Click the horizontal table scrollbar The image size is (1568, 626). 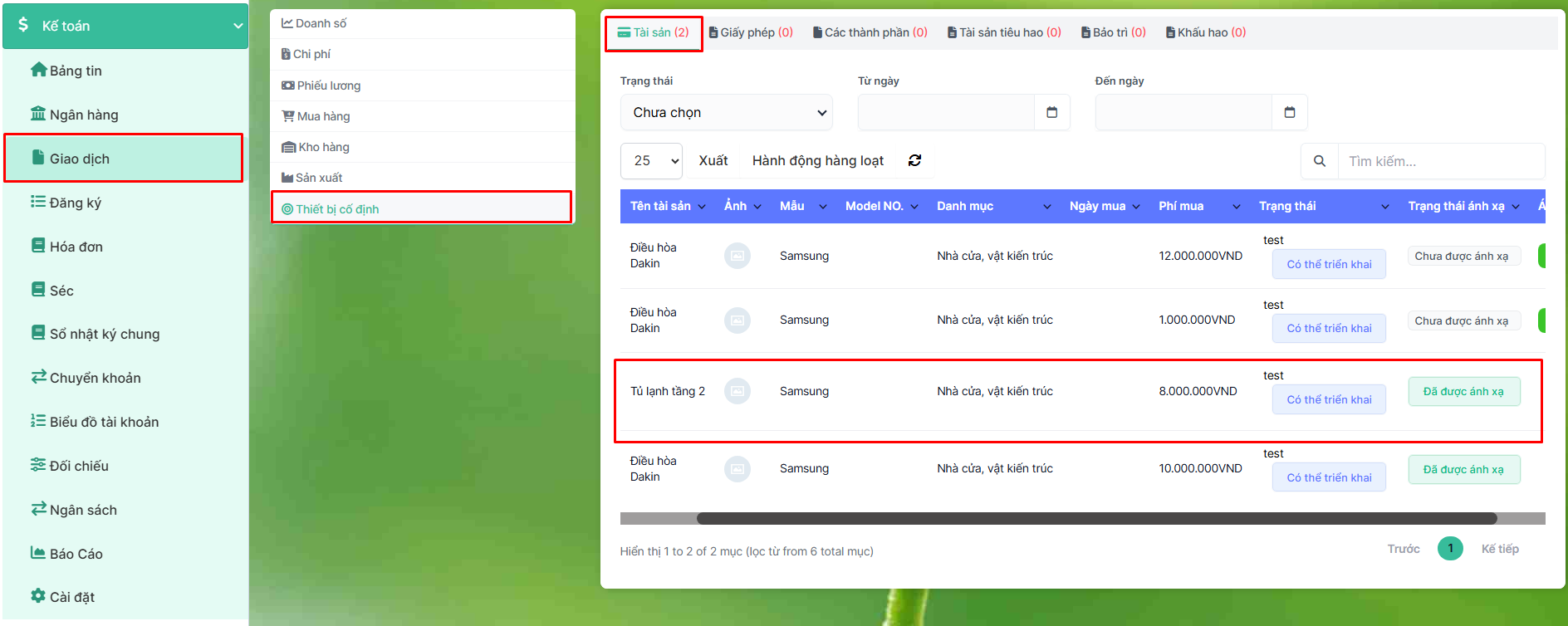tap(1096, 519)
